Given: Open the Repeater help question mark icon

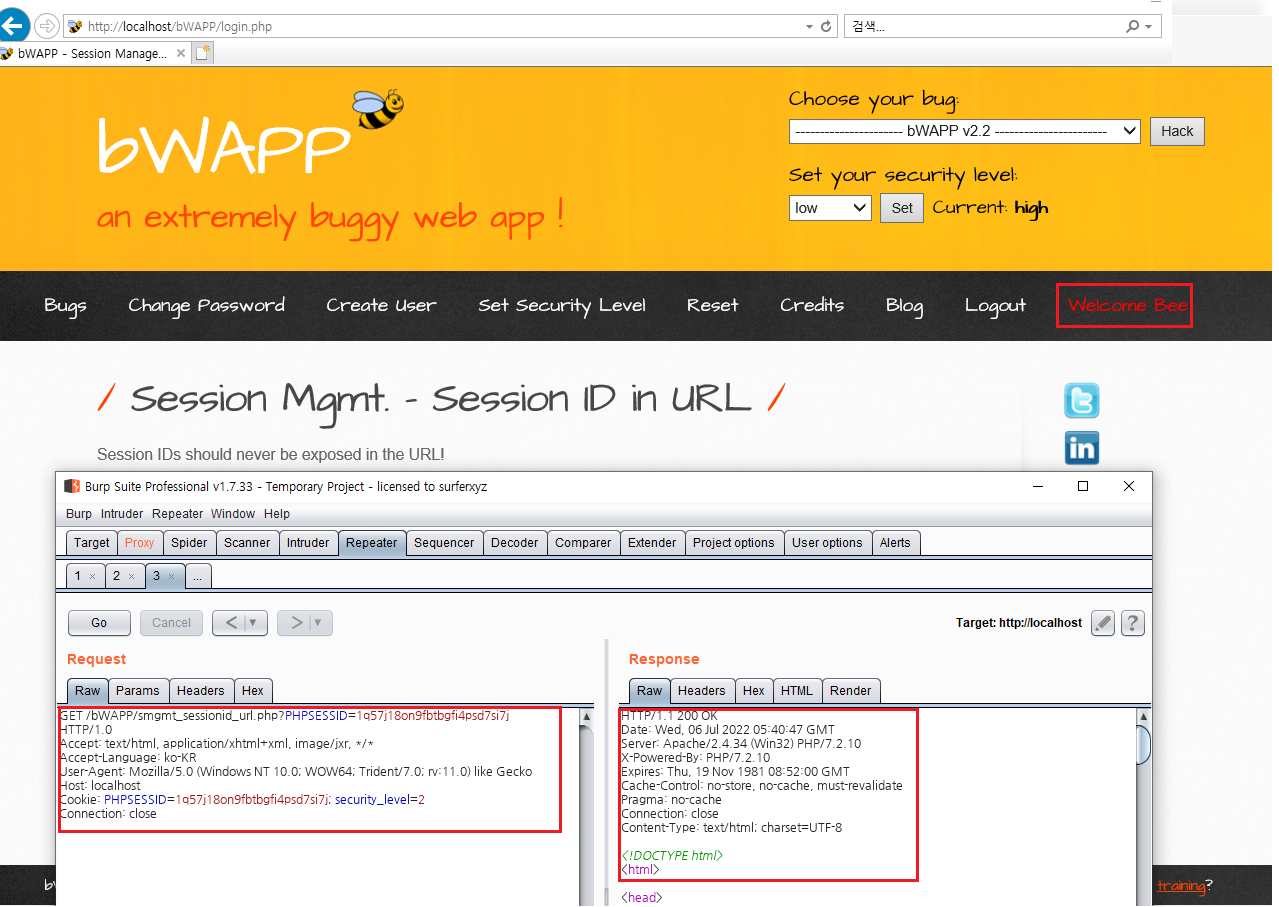Looking at the screenshot, I should coord(1132,623).
